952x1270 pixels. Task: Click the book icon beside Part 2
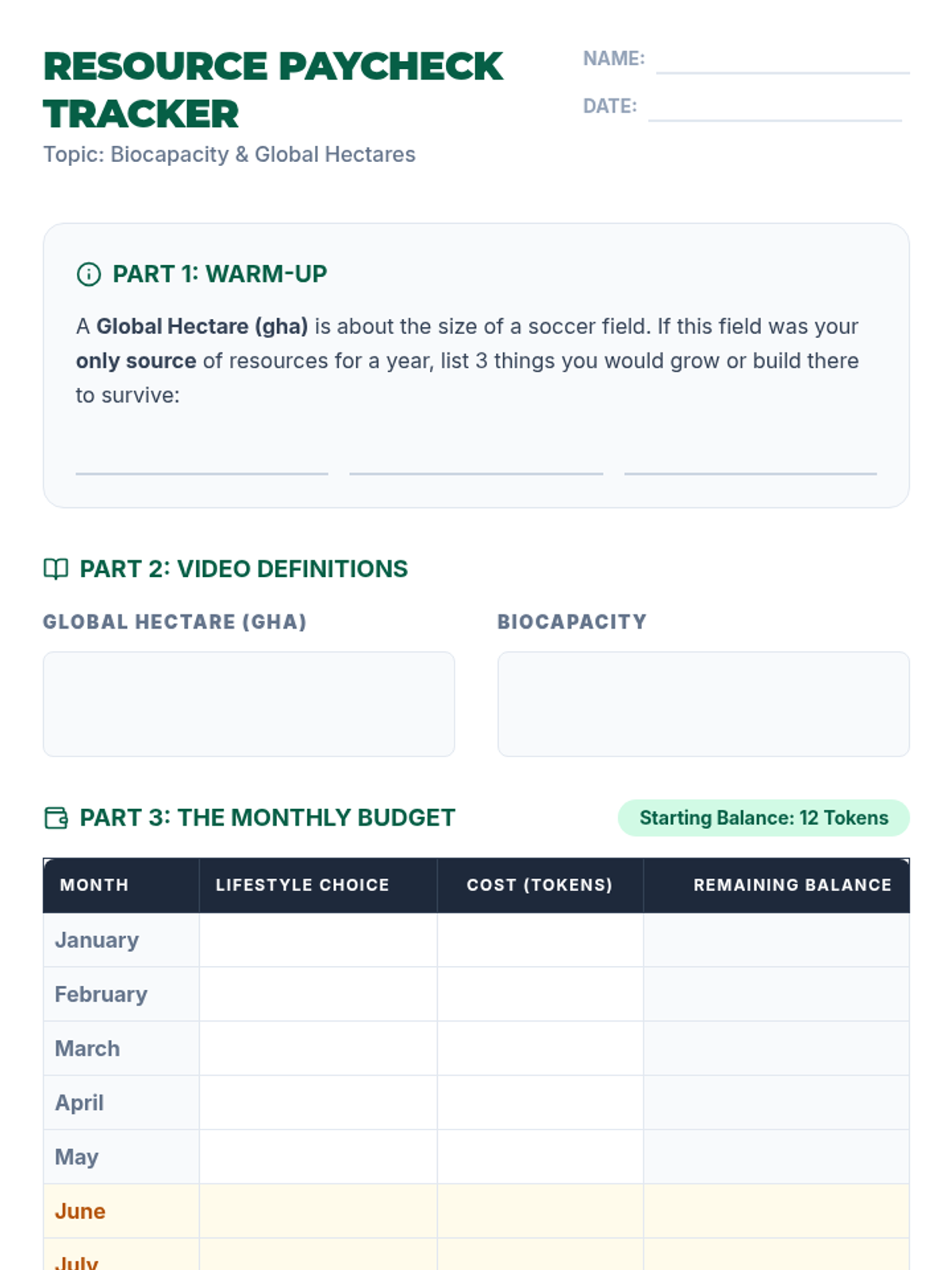pos(56,569)
